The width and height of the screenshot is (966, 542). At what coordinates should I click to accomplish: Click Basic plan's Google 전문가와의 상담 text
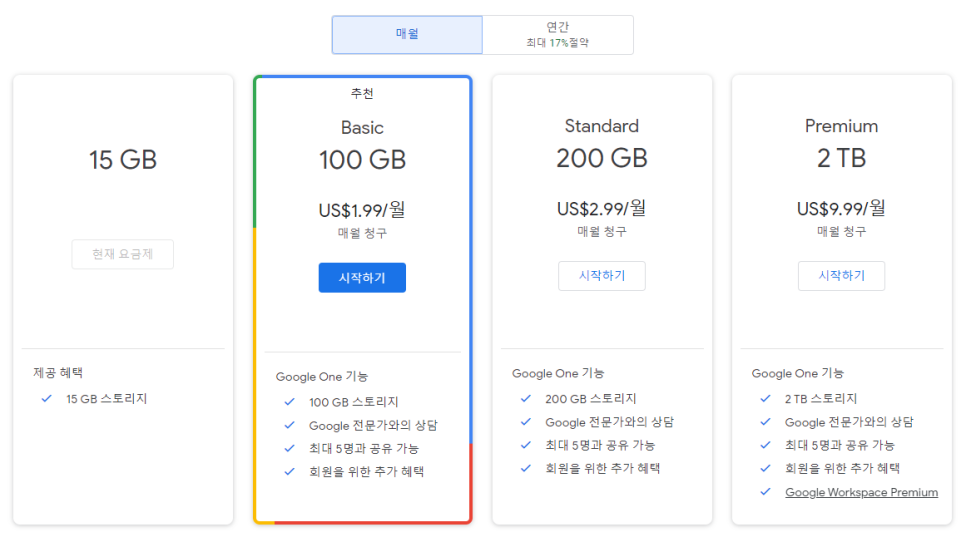pyautogui.click(x=373, y=426)
